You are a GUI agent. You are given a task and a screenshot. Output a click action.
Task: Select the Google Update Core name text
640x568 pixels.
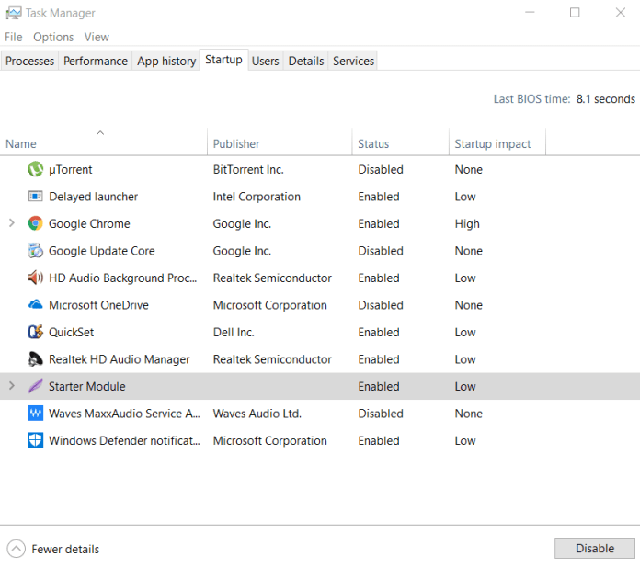102,251
